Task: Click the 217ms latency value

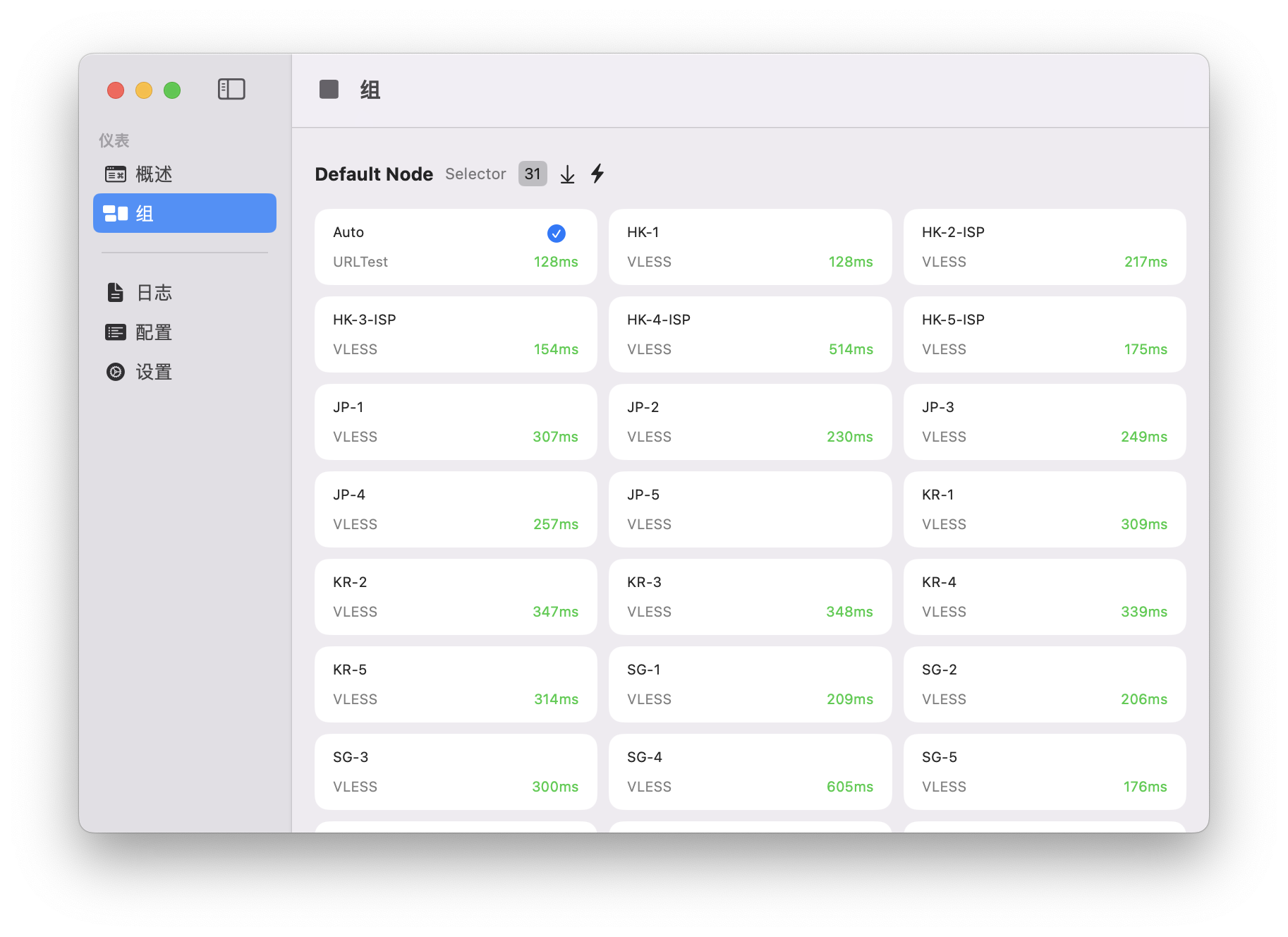Action: [1146, 262]
